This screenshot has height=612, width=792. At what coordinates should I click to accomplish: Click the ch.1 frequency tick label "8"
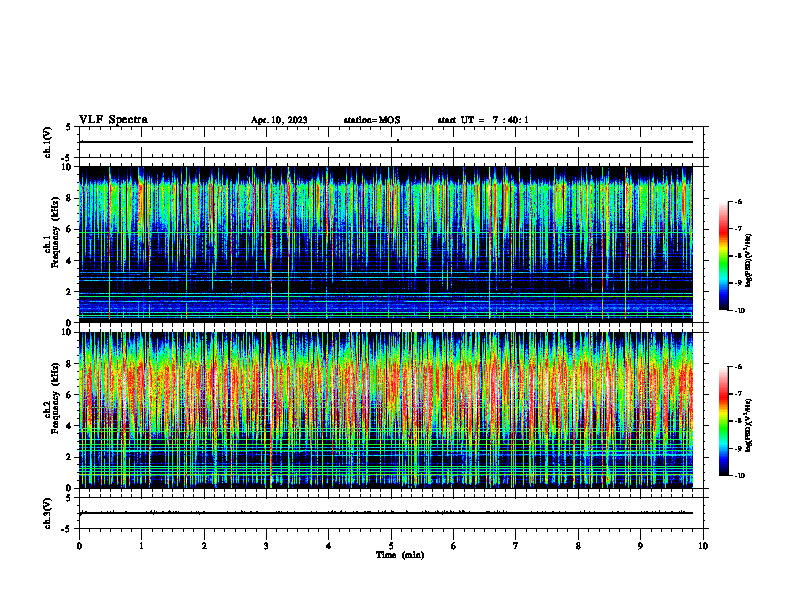point(71,198)
